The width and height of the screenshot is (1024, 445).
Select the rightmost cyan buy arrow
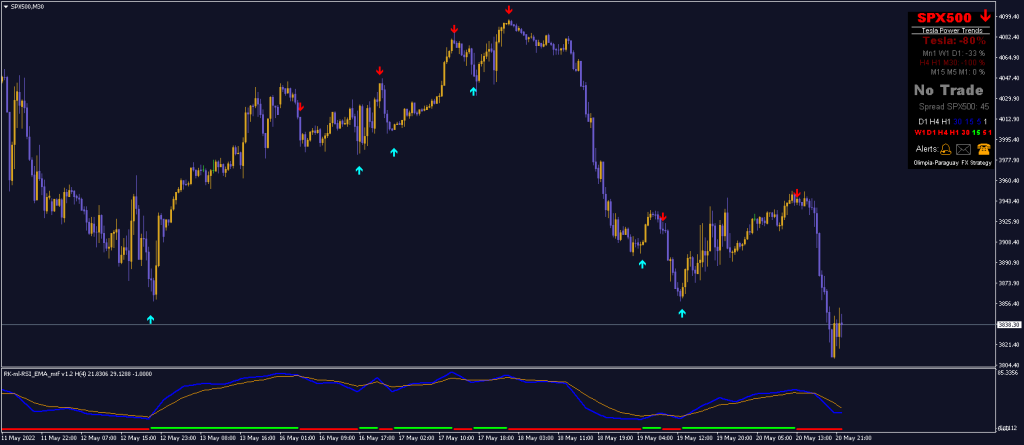[682, 313]
